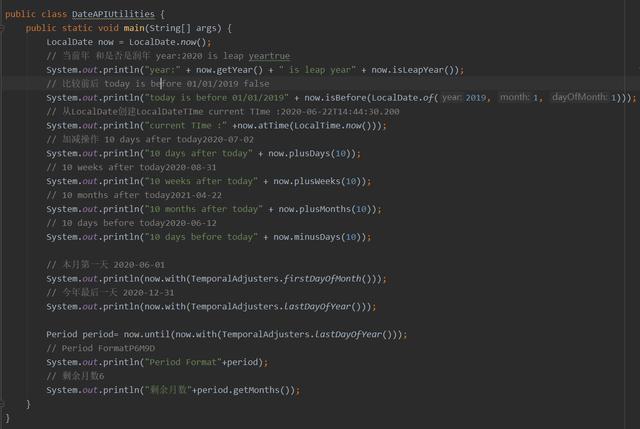
Task: Click string literal "10 months after today"
Action: [x=204, y=209]
